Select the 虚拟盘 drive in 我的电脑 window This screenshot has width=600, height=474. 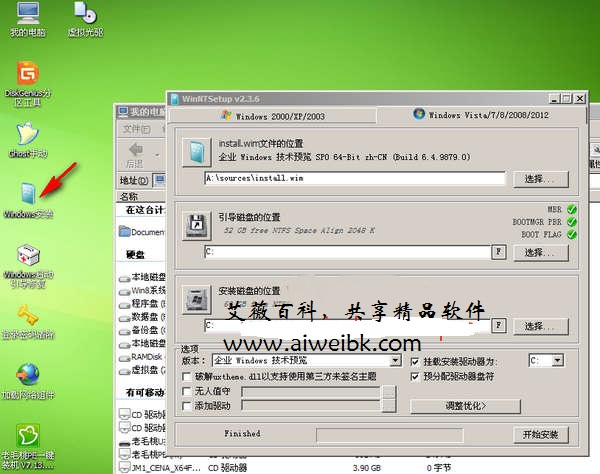click(x=142, y=370)
